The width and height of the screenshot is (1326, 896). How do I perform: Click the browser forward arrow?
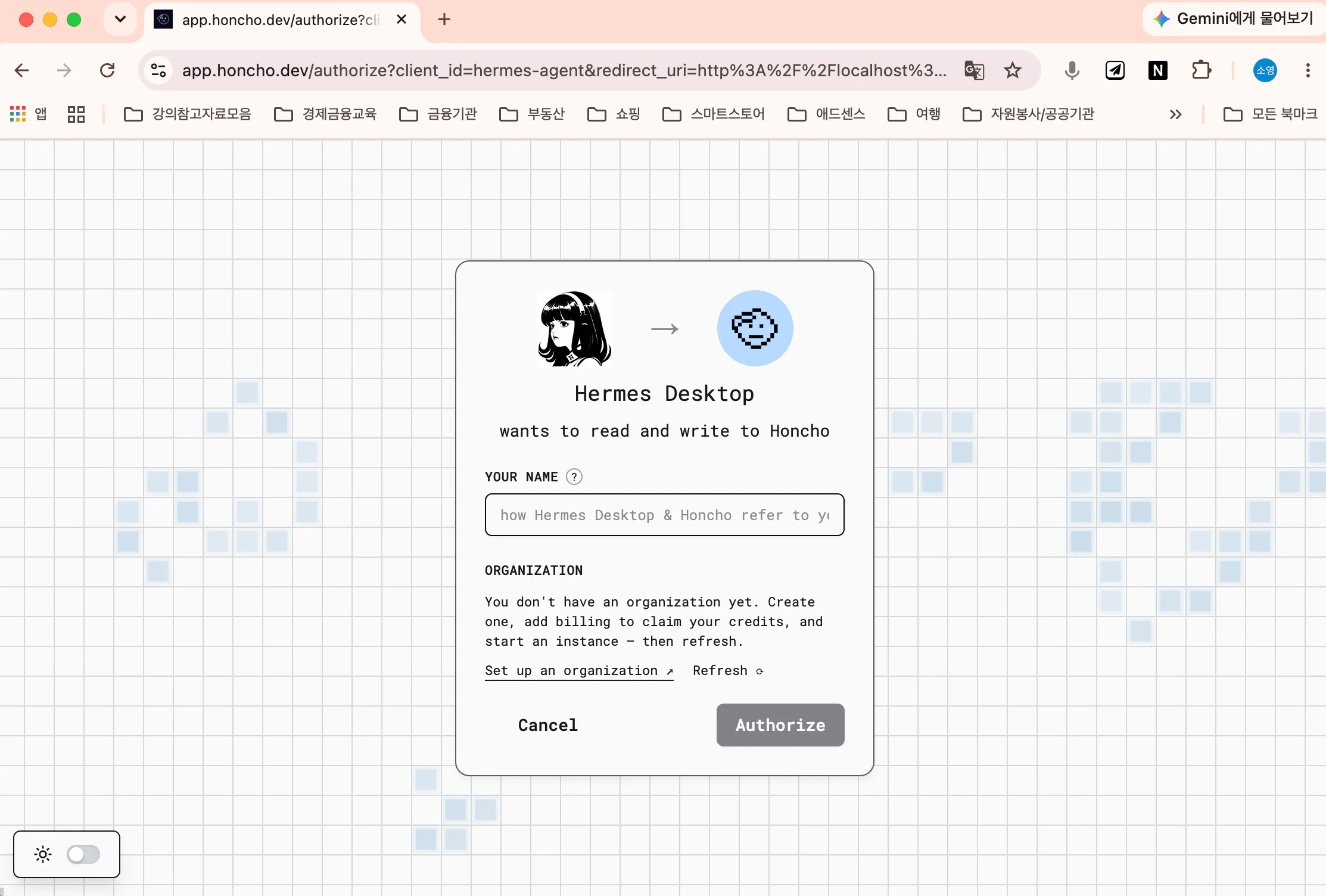pos(64,70)
